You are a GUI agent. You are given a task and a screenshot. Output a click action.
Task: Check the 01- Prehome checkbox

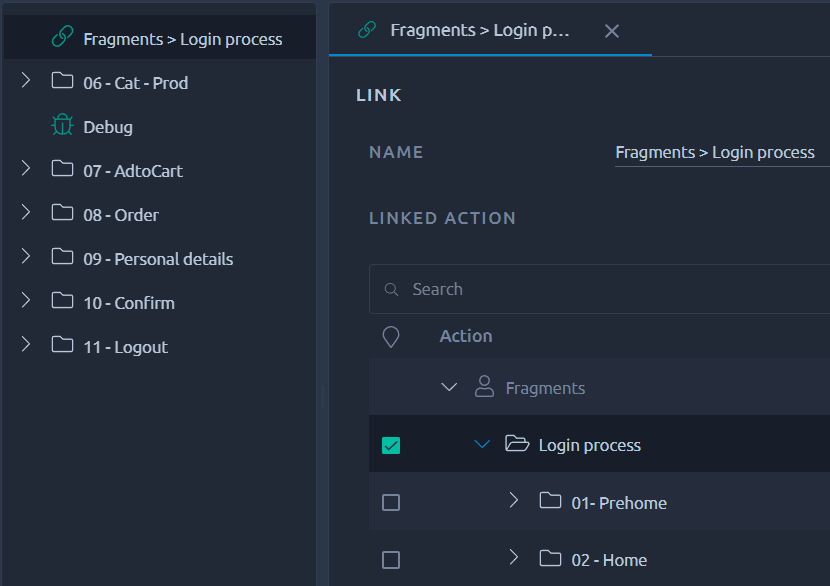coord(391,502)
